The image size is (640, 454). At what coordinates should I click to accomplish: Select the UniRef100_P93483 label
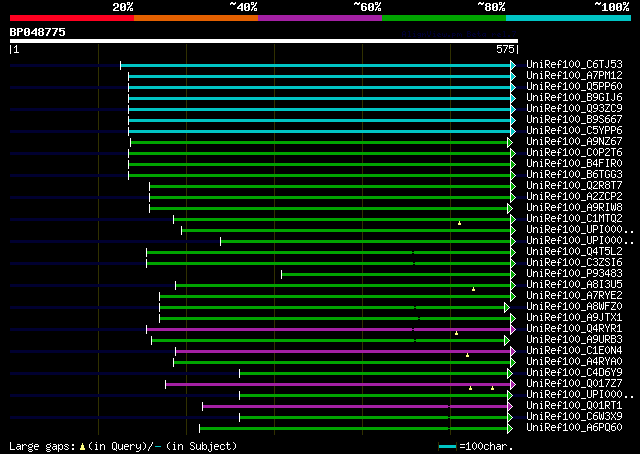[574, 273]
